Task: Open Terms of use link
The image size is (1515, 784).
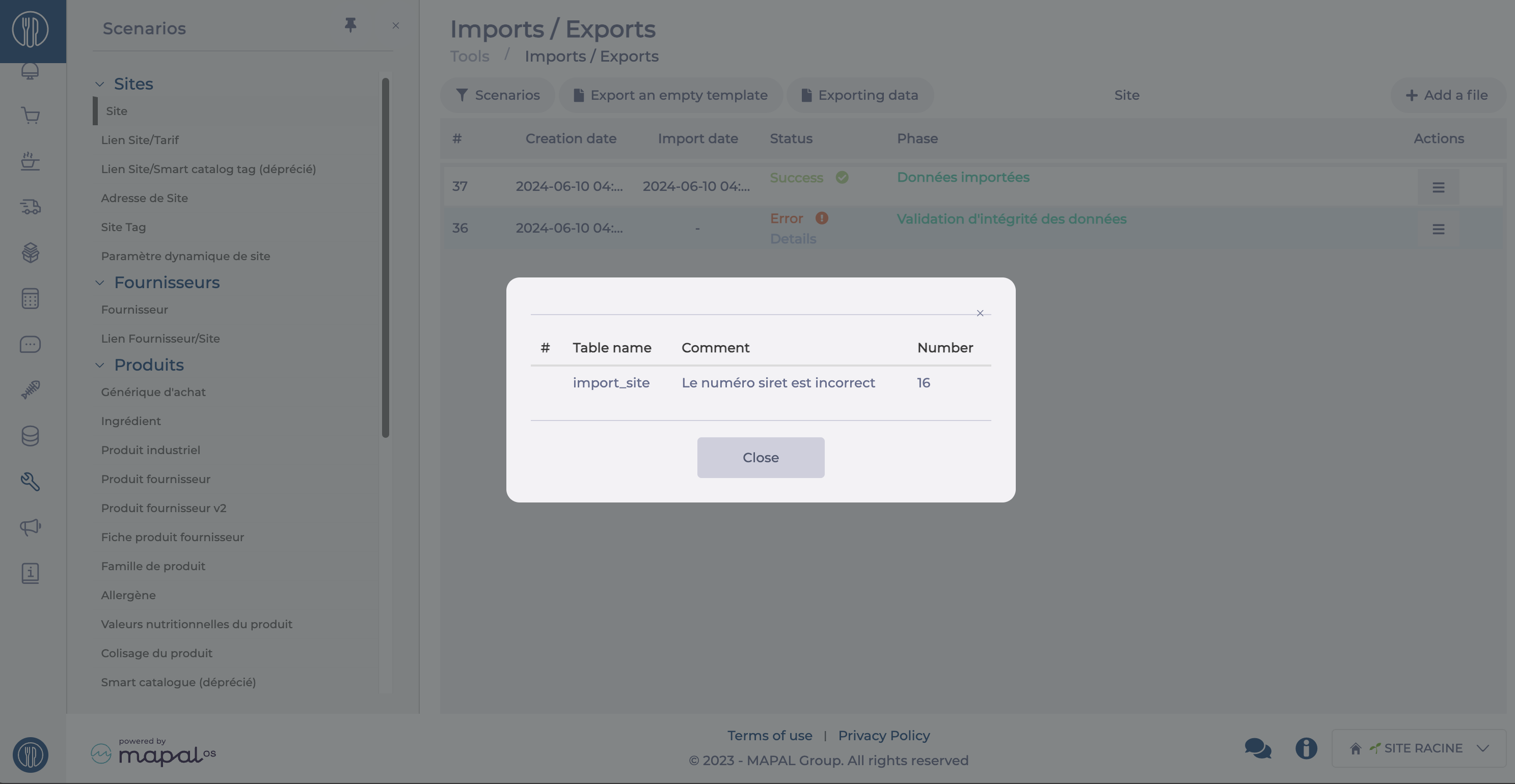Action: [x=769, y=735]
